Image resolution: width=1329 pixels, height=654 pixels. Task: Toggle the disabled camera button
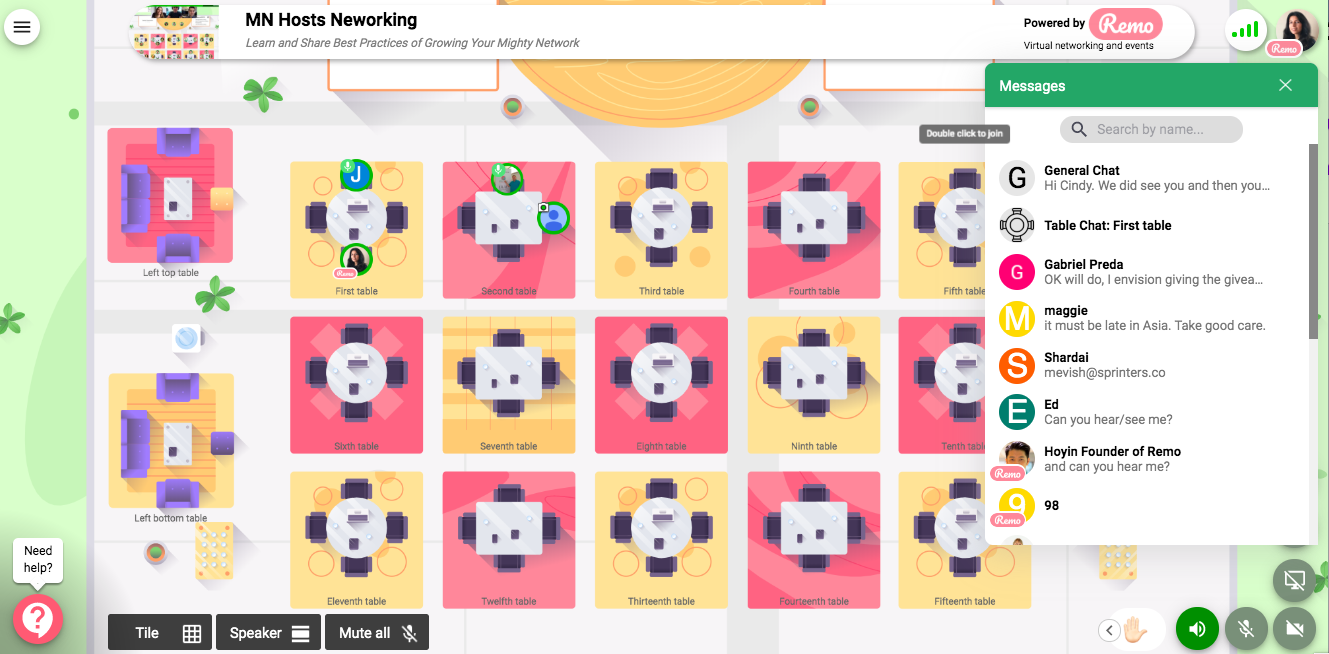[1293, 629]
